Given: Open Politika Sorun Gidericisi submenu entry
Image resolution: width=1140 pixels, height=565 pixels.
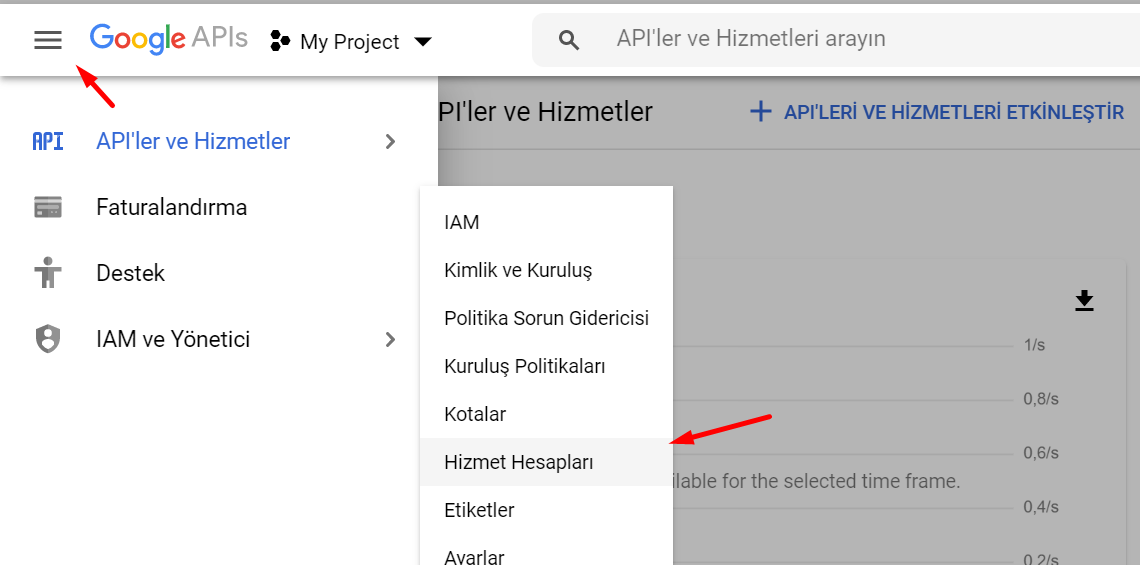Looking at the screenshot, I should (547, 318).
